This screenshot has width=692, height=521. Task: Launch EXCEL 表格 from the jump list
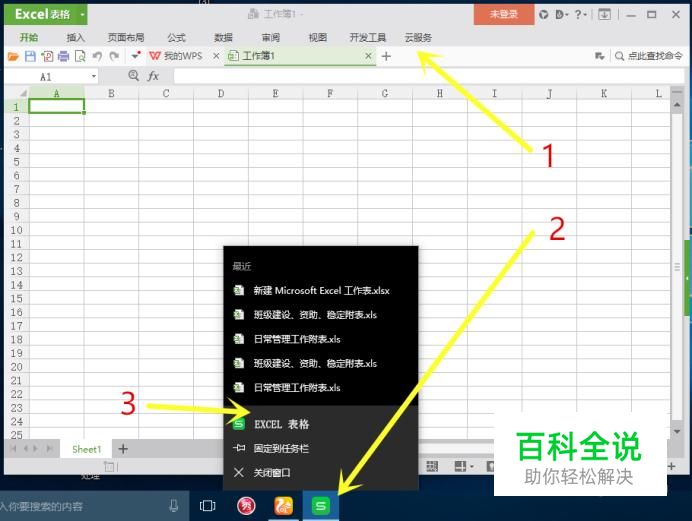tap(321, 424)
